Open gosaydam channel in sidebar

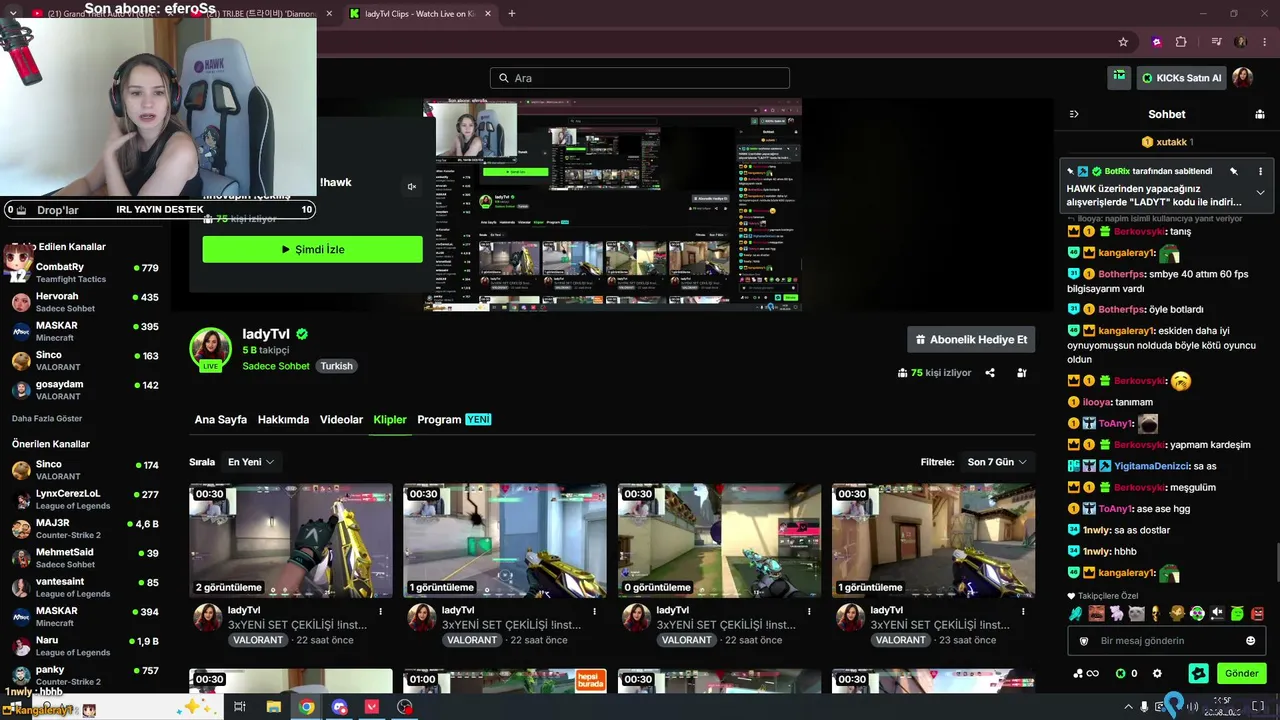tap(85, 390)
